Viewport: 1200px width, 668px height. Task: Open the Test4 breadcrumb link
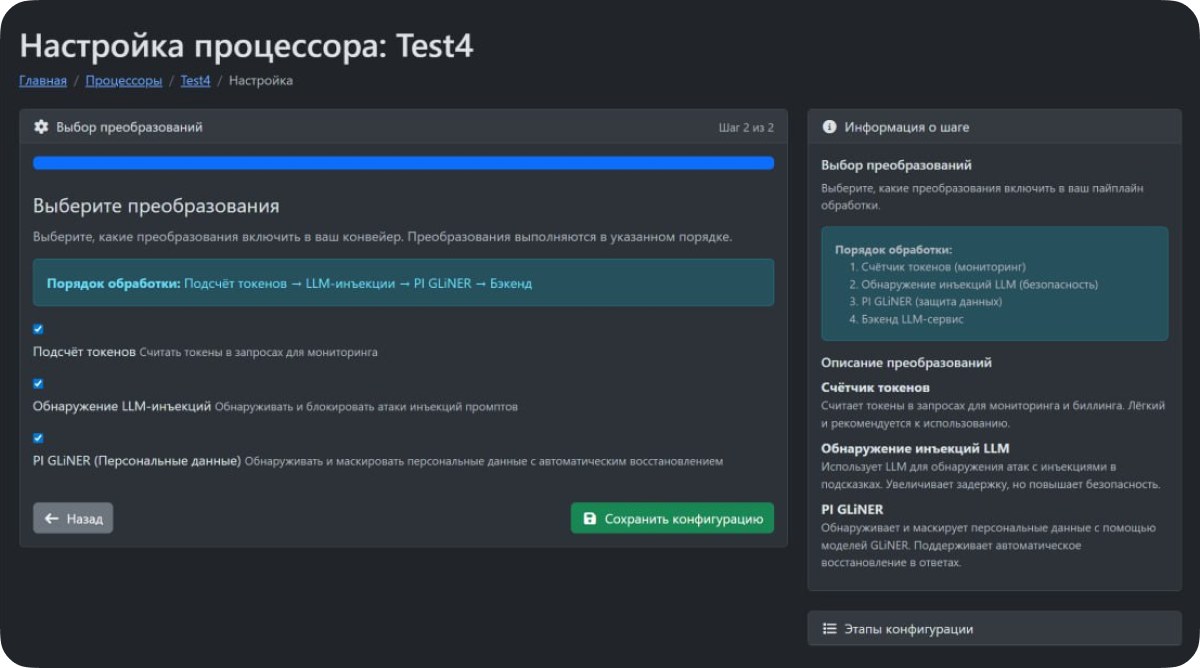pos(195,81)
